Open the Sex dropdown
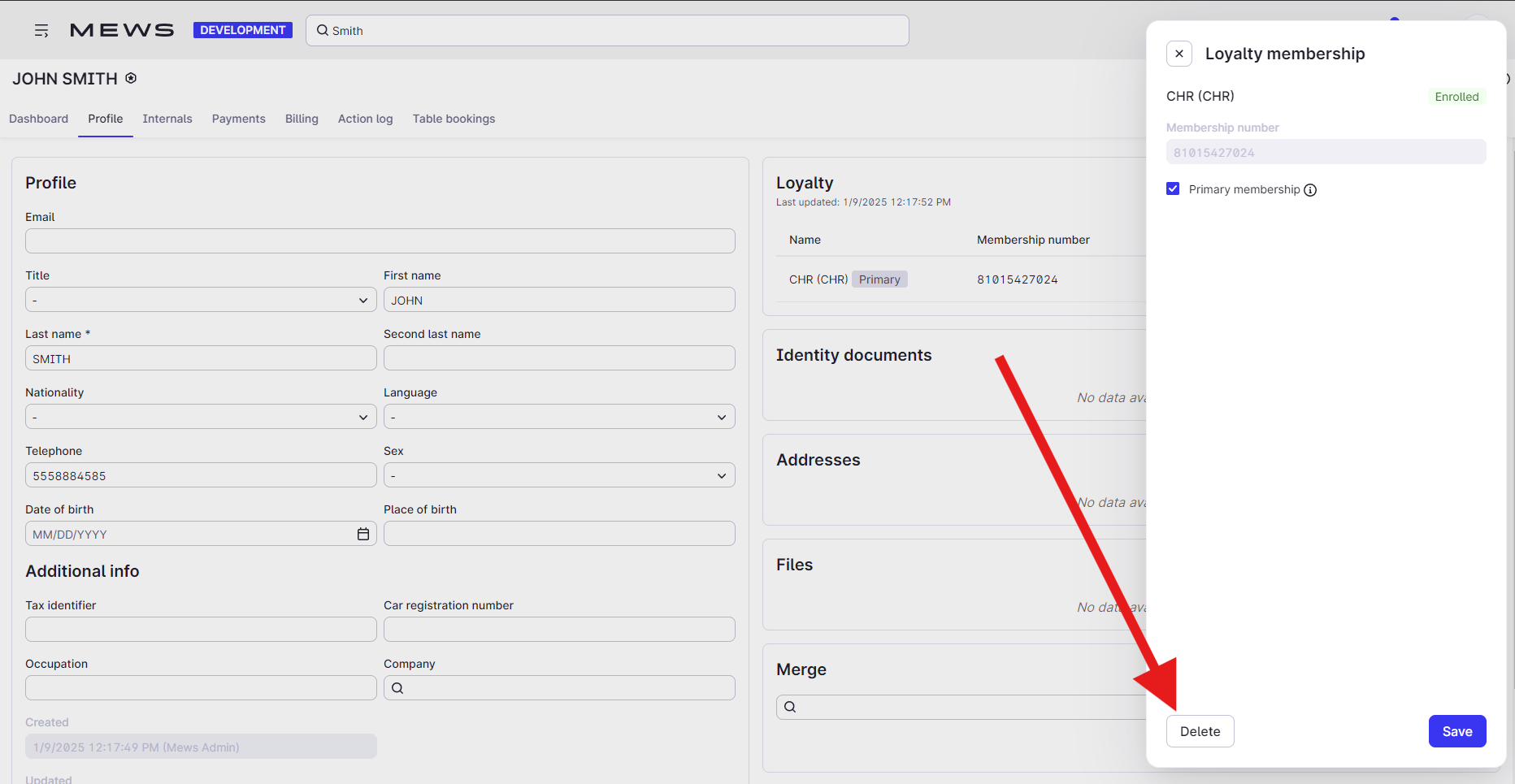 click(558, 474)
